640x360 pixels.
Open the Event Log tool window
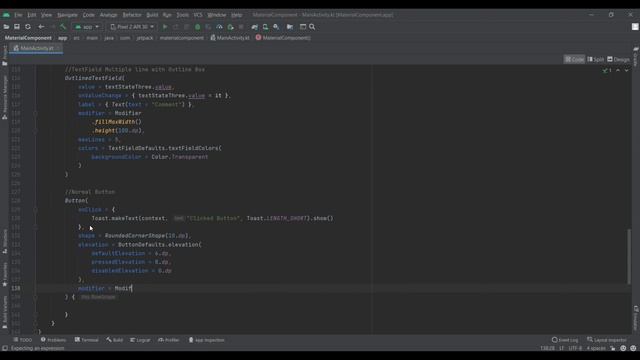[565, 340]
